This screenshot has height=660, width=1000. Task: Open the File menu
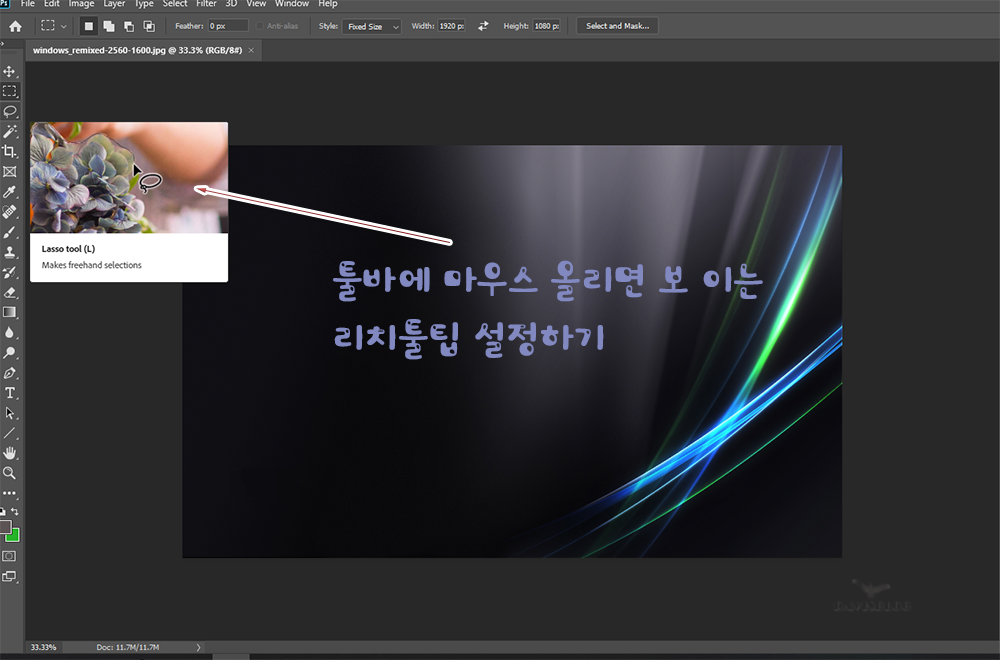(x=27, y=4)
